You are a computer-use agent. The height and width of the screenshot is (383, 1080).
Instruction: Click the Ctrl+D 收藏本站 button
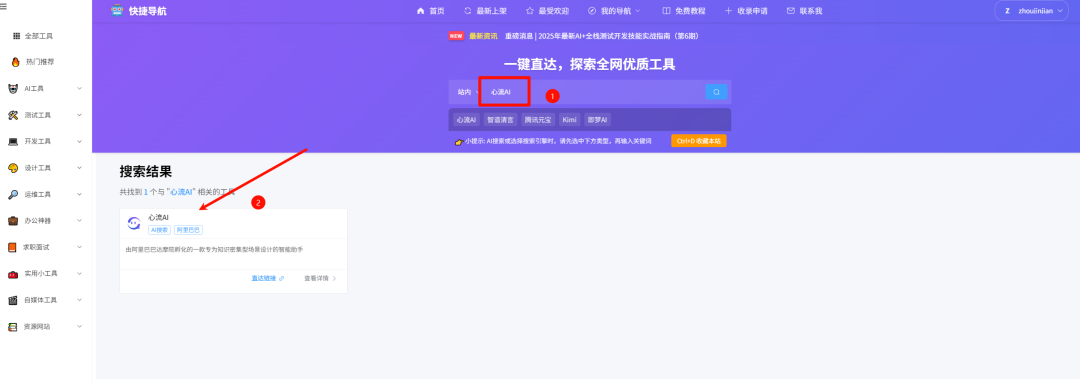[x=699, y=141]
